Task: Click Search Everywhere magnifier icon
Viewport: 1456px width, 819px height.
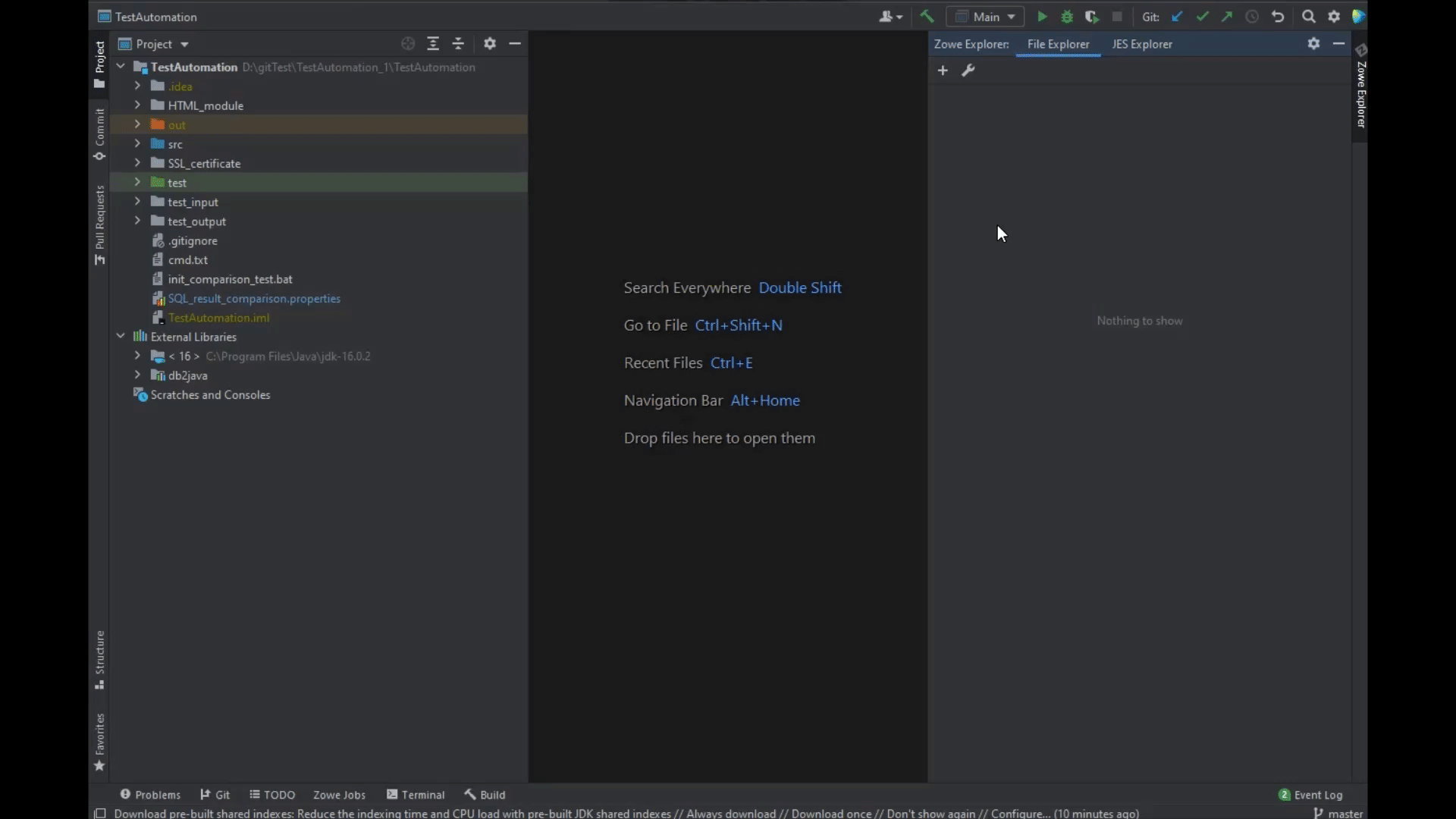Action: click(1308, 17)
